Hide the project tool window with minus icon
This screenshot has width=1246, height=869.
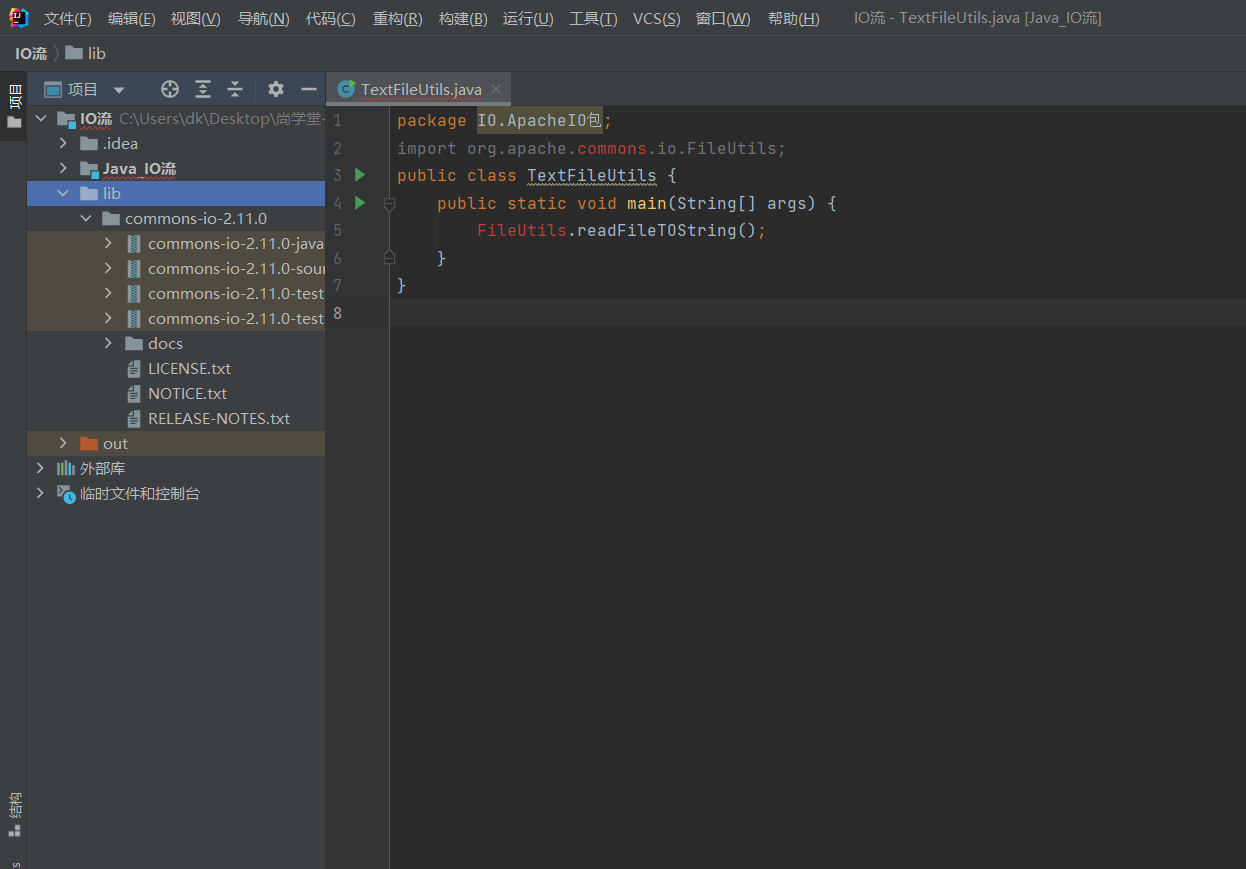309,89
